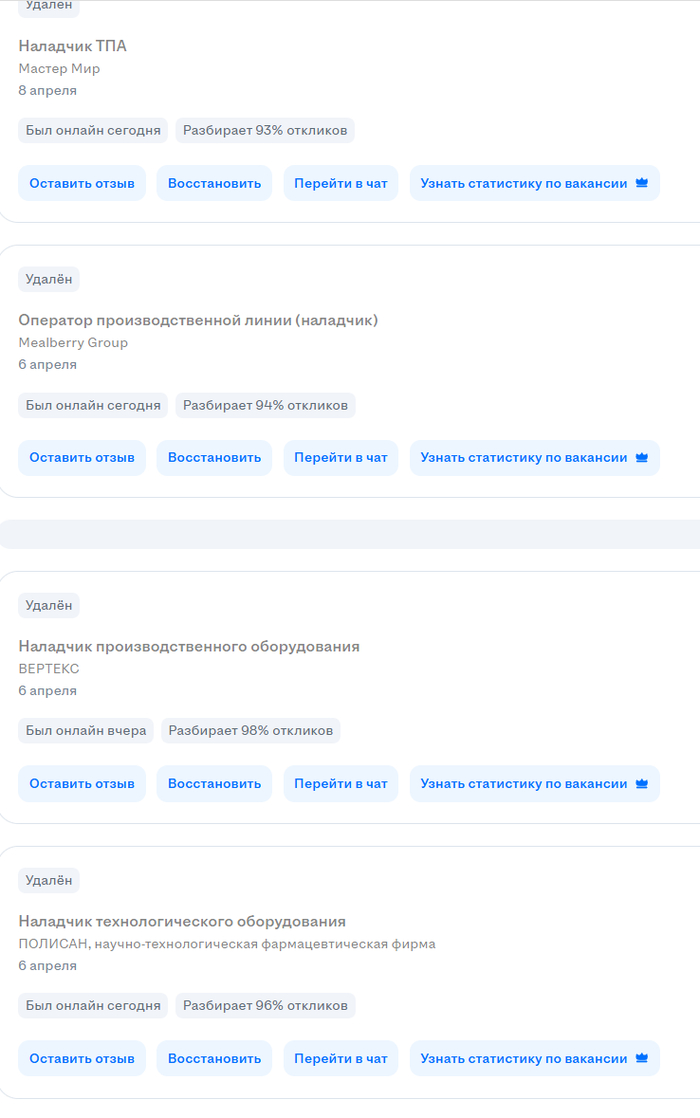The height and width of the screenshot is (1118, 700).
Task: Click crown icon in Mealberry Group card
Action: coord(642,457)
